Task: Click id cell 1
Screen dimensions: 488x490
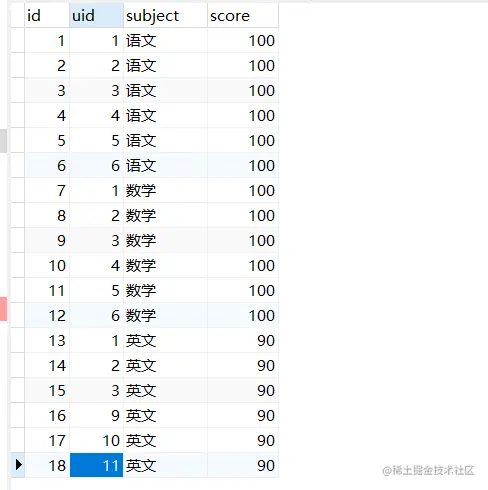Action: (x=47, y=40)
